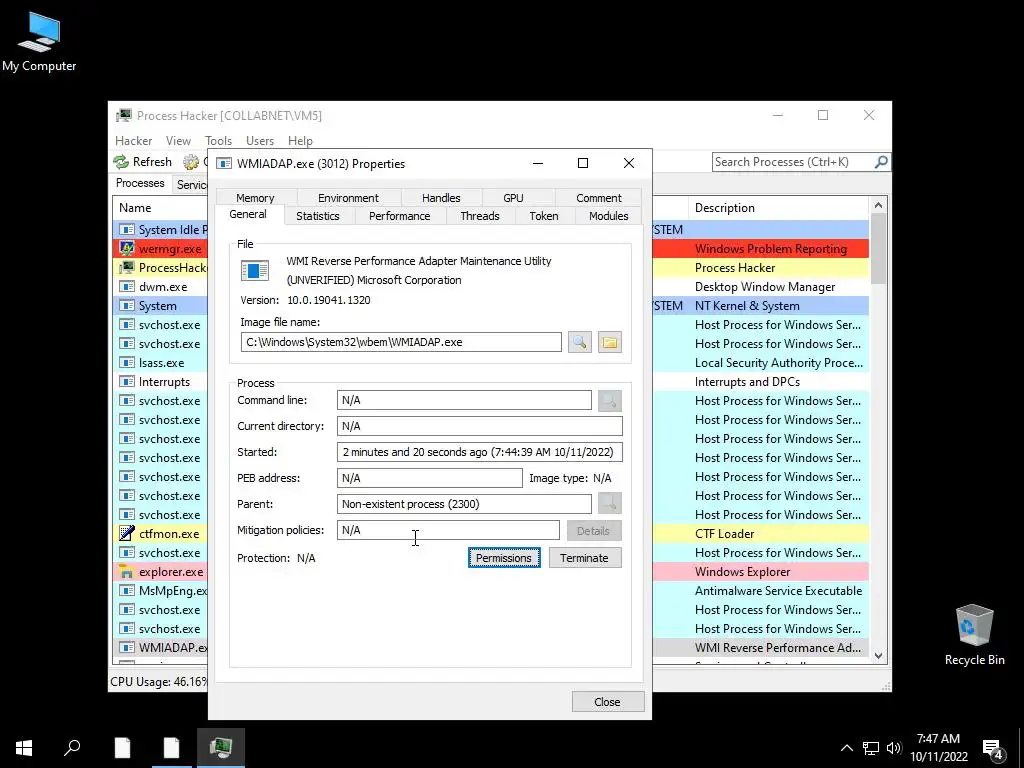The image size is (1024, 768).
Task: Click the Close button in properties dialog
Action: pyautogui.click(x=607, y=702)
